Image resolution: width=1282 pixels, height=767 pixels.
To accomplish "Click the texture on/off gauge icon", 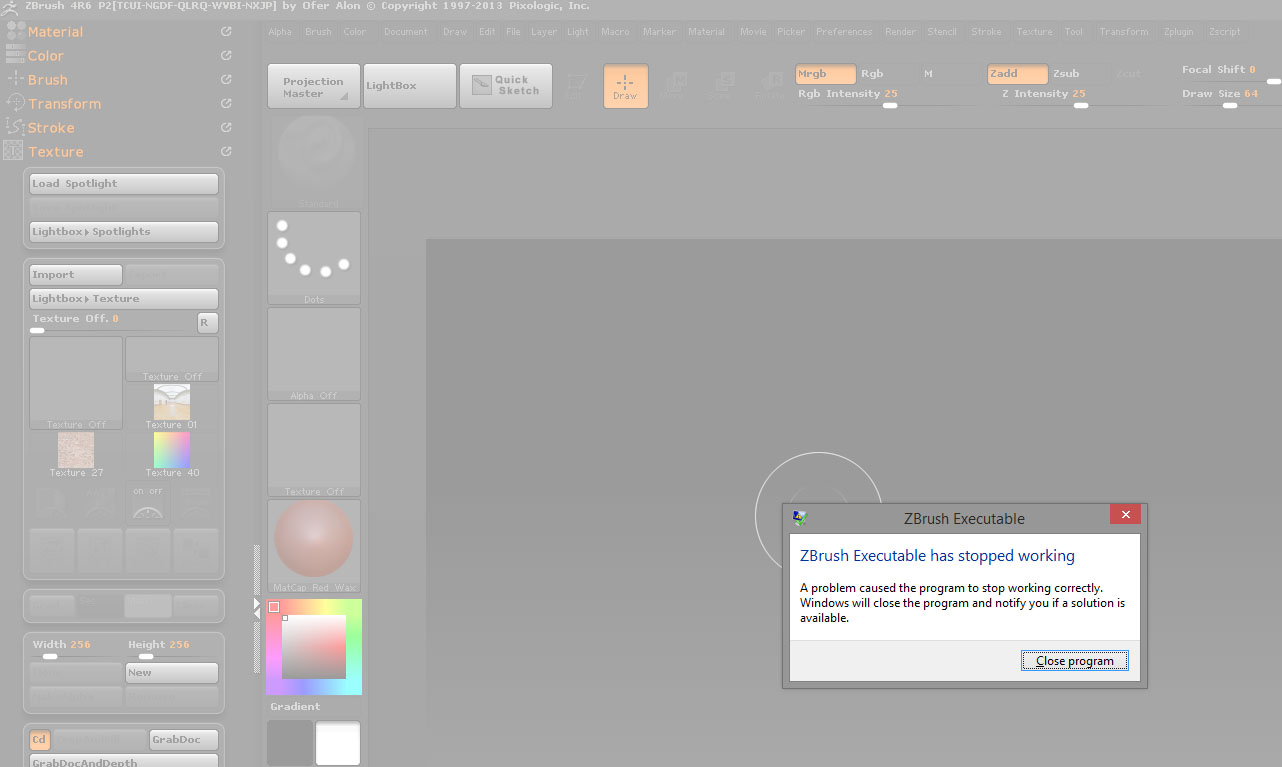I will pos(148,503).
